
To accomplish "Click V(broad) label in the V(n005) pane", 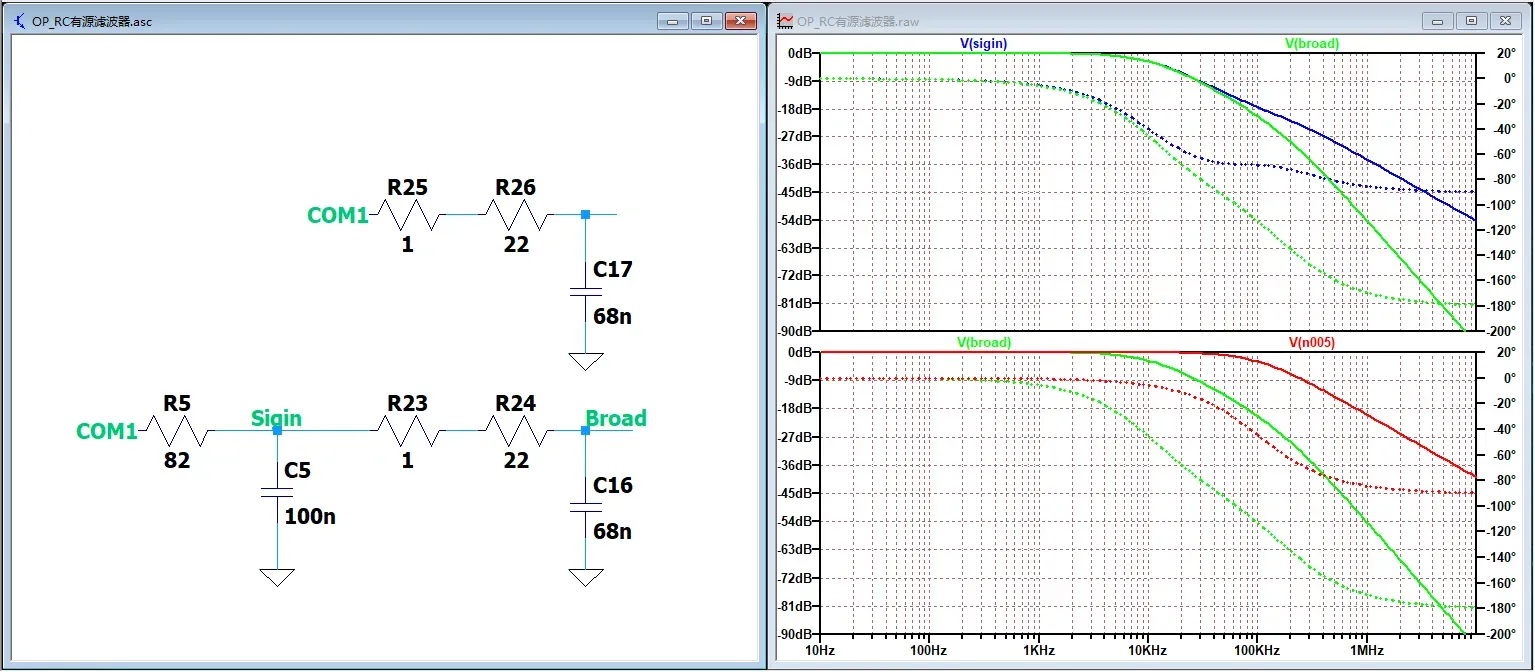I will (984, 342).
